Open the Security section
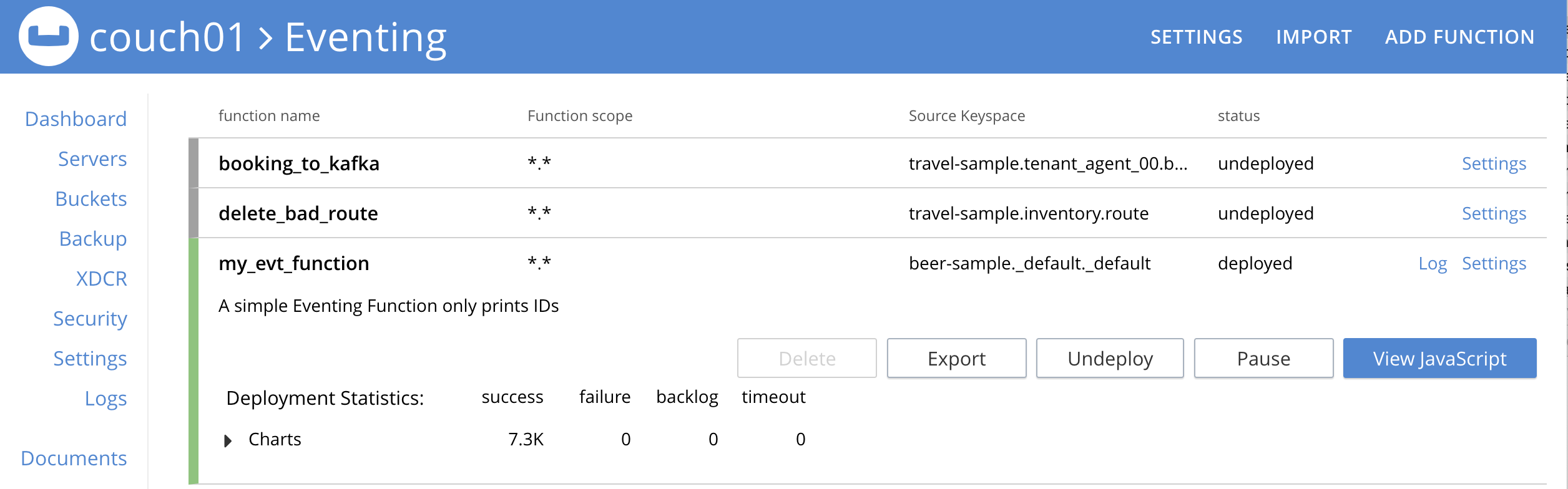 [90, 319]
